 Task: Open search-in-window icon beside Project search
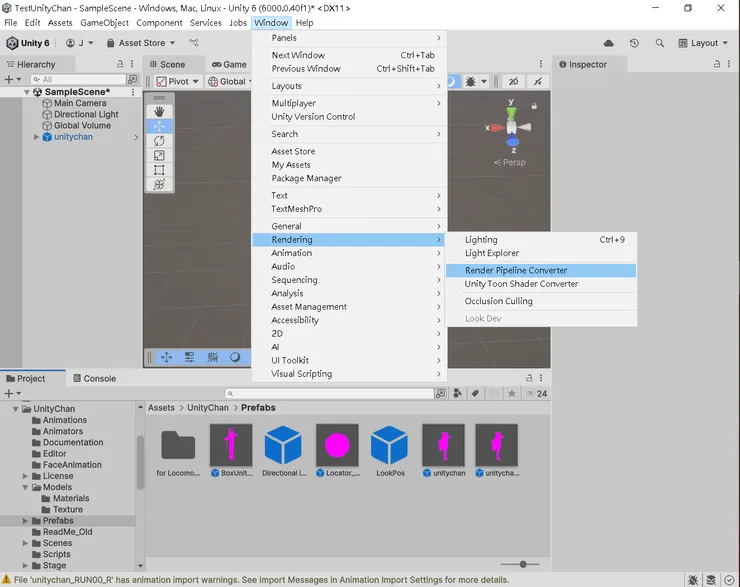(x=440, y=393)
